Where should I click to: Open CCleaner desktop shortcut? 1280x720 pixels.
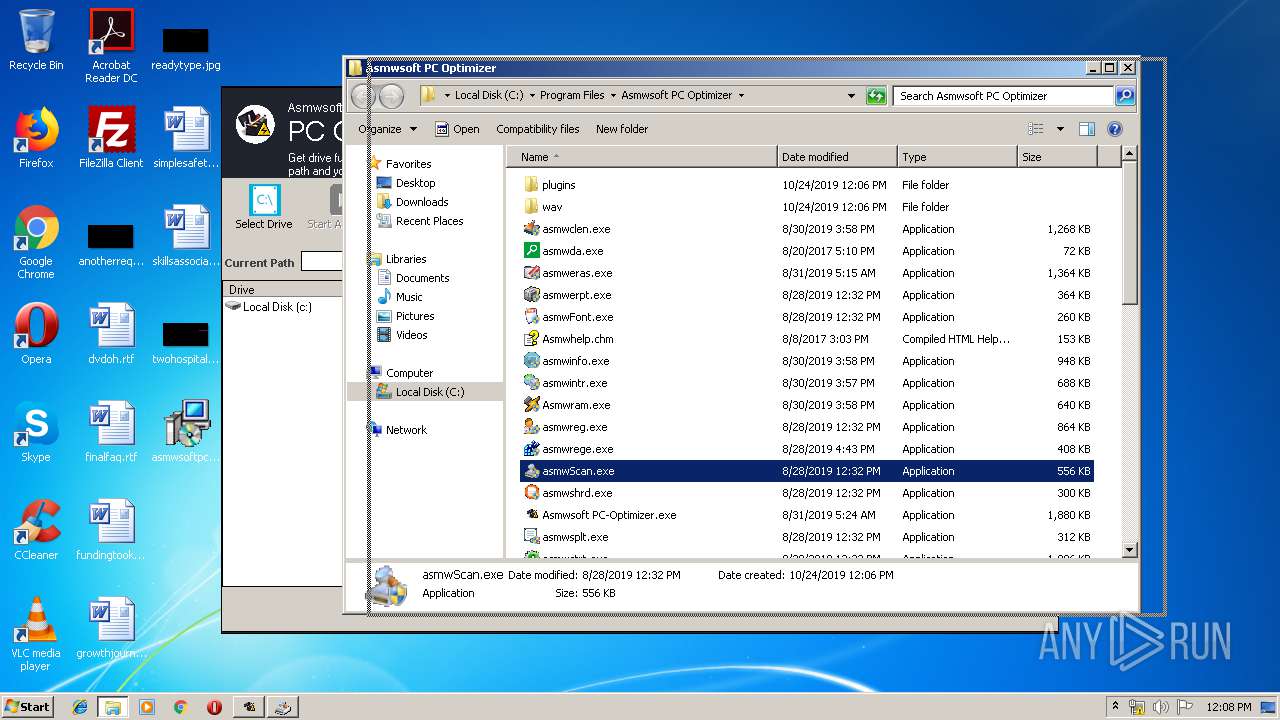click(36, 530)
